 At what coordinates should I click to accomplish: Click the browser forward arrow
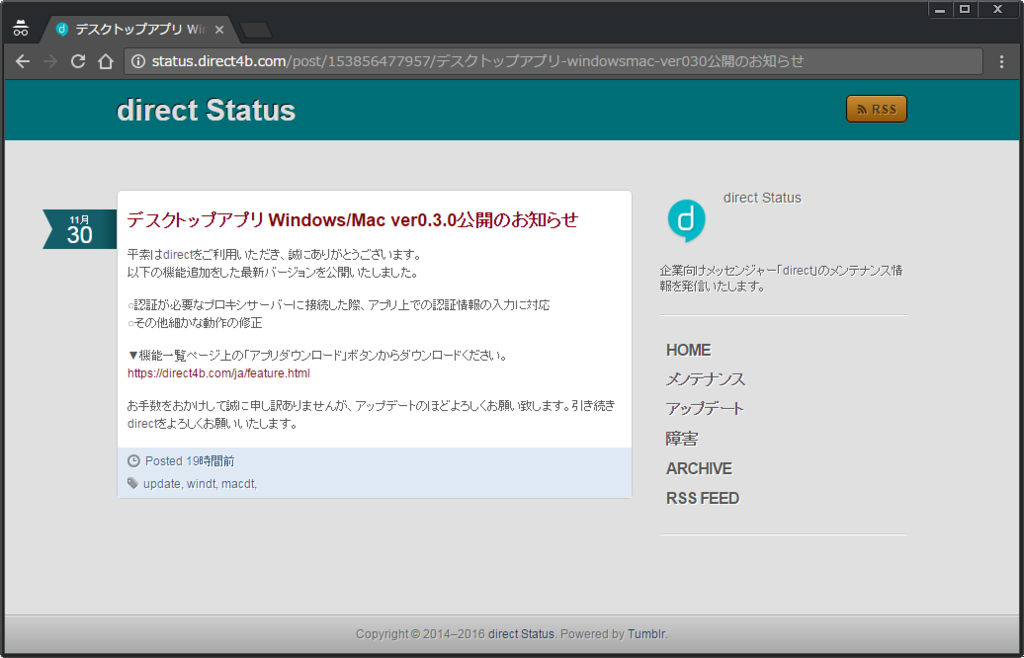[50, 61]
